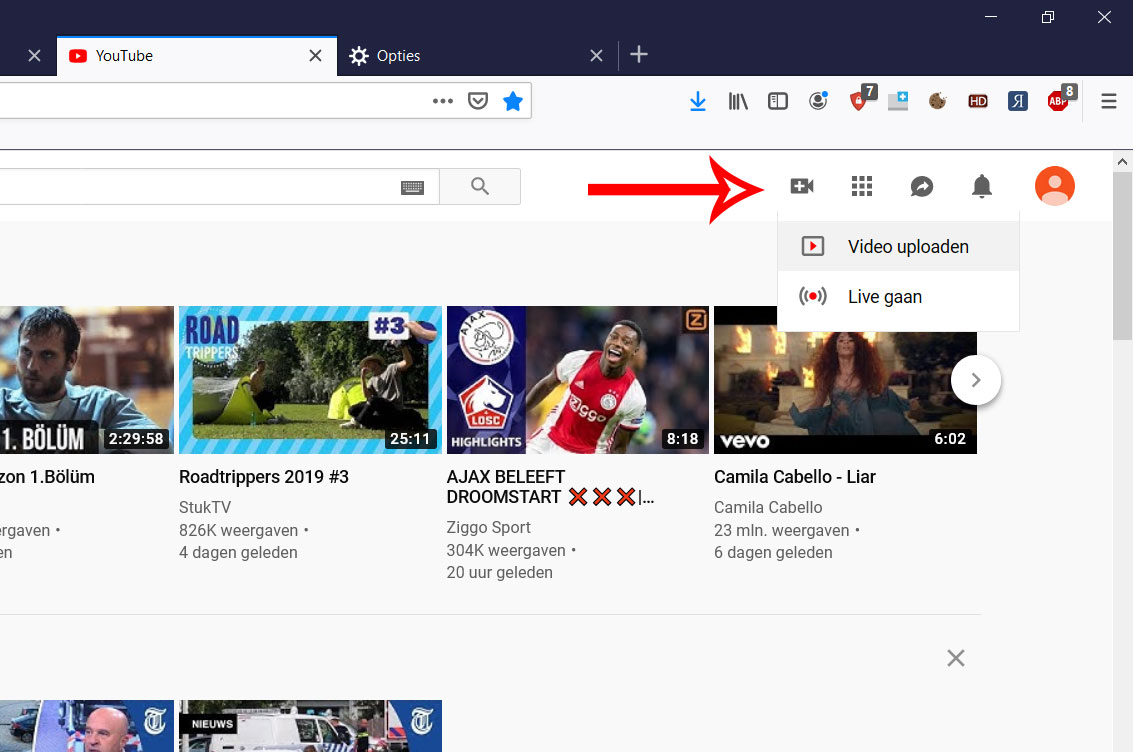1133x752 pixels.
Task: Click the page vertical scrollbar thumb
Action: coord(1122,256)
